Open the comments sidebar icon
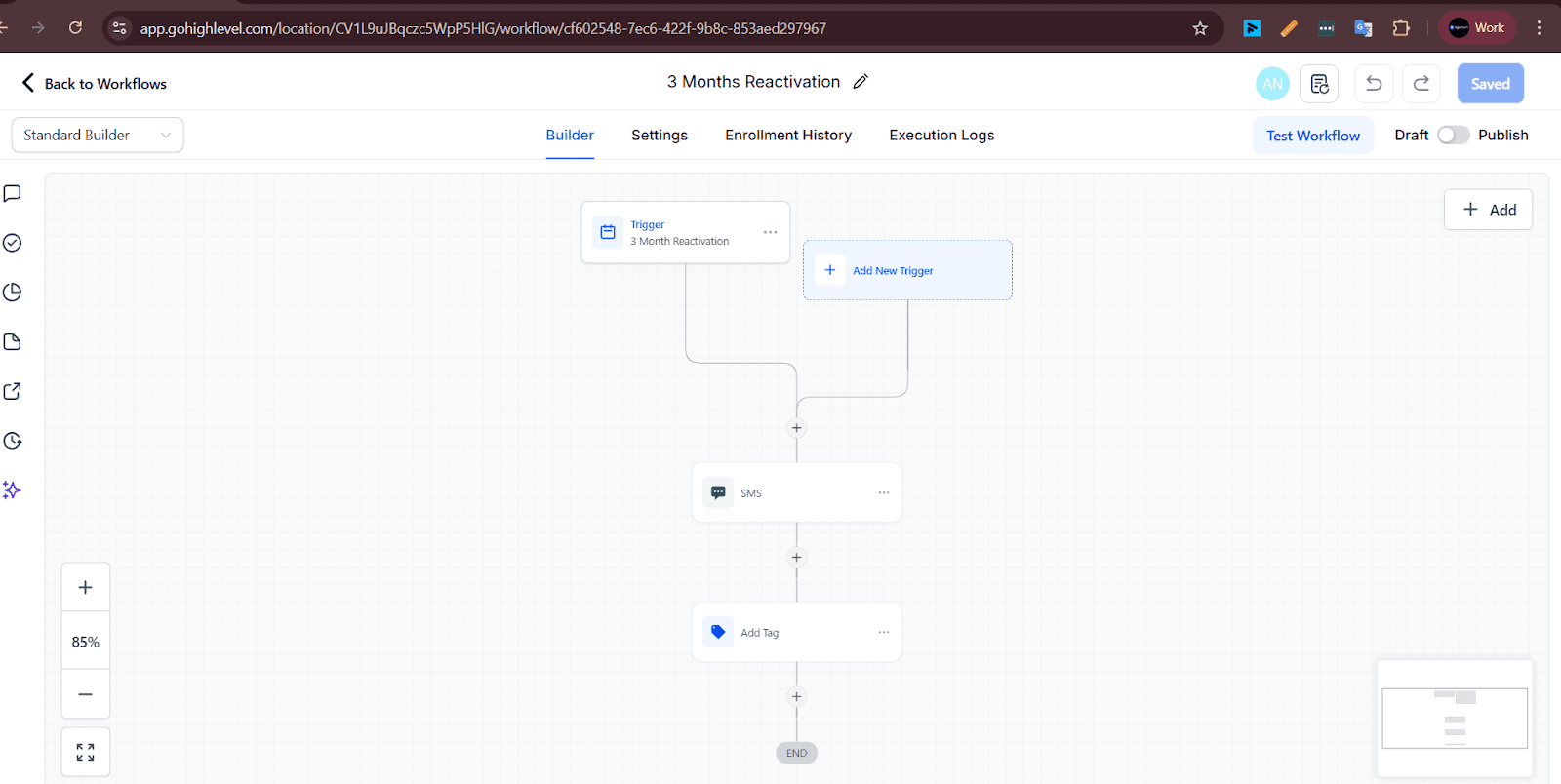The width and height of the screenshot is (1561, 784). pyautogui.click(x=13, y=193)
